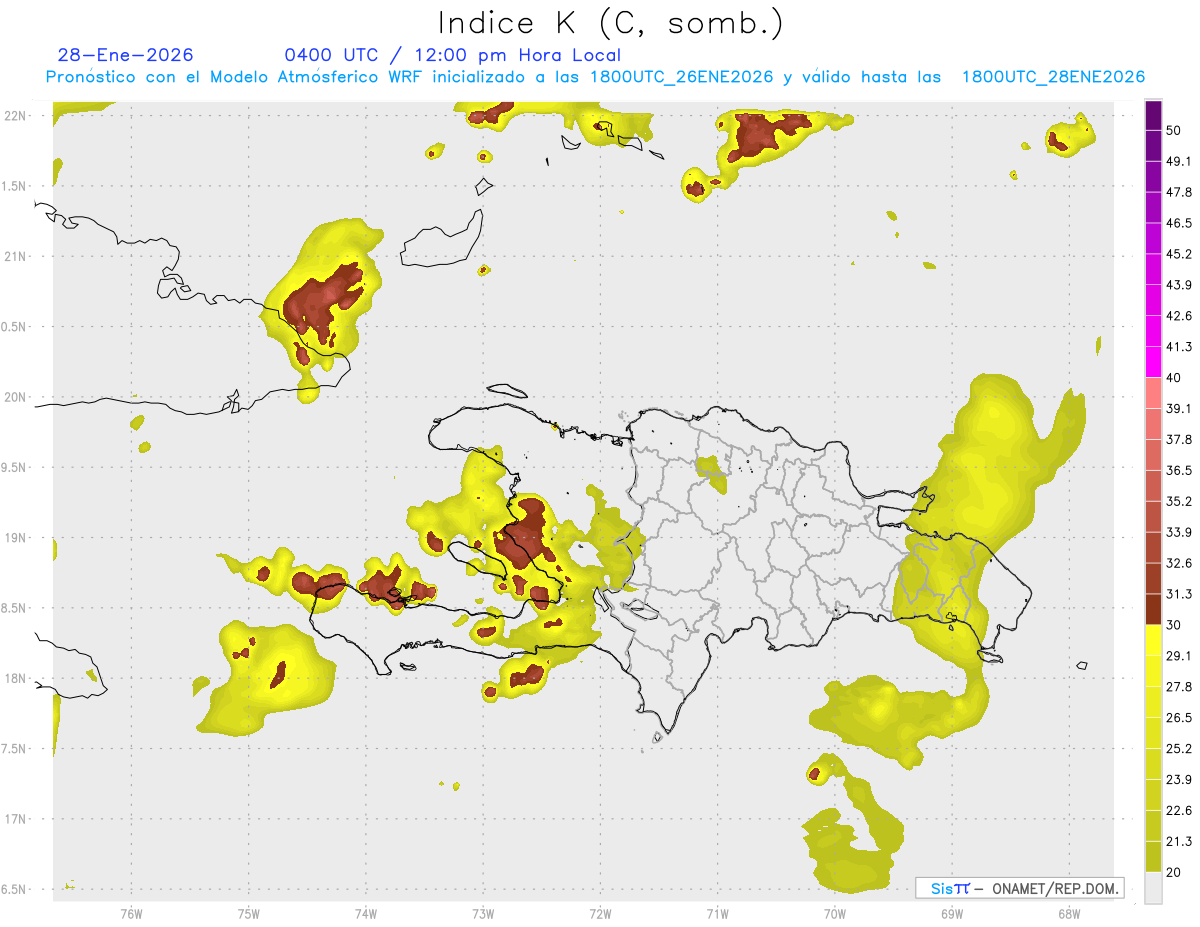Pick the dark purple swatch above 50
1200x927 pixels.
1153,115
